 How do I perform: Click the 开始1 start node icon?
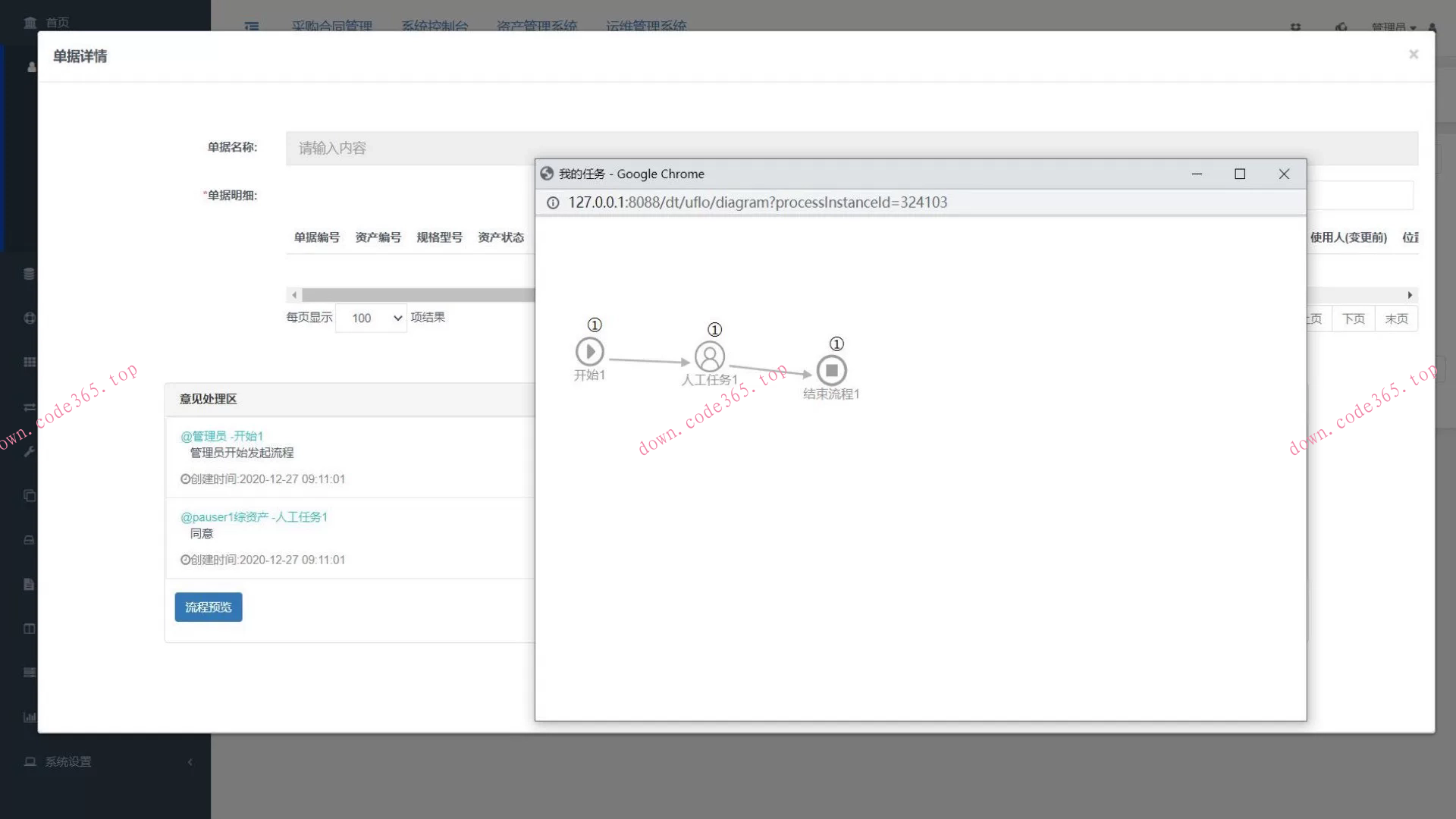pos(589,352)
